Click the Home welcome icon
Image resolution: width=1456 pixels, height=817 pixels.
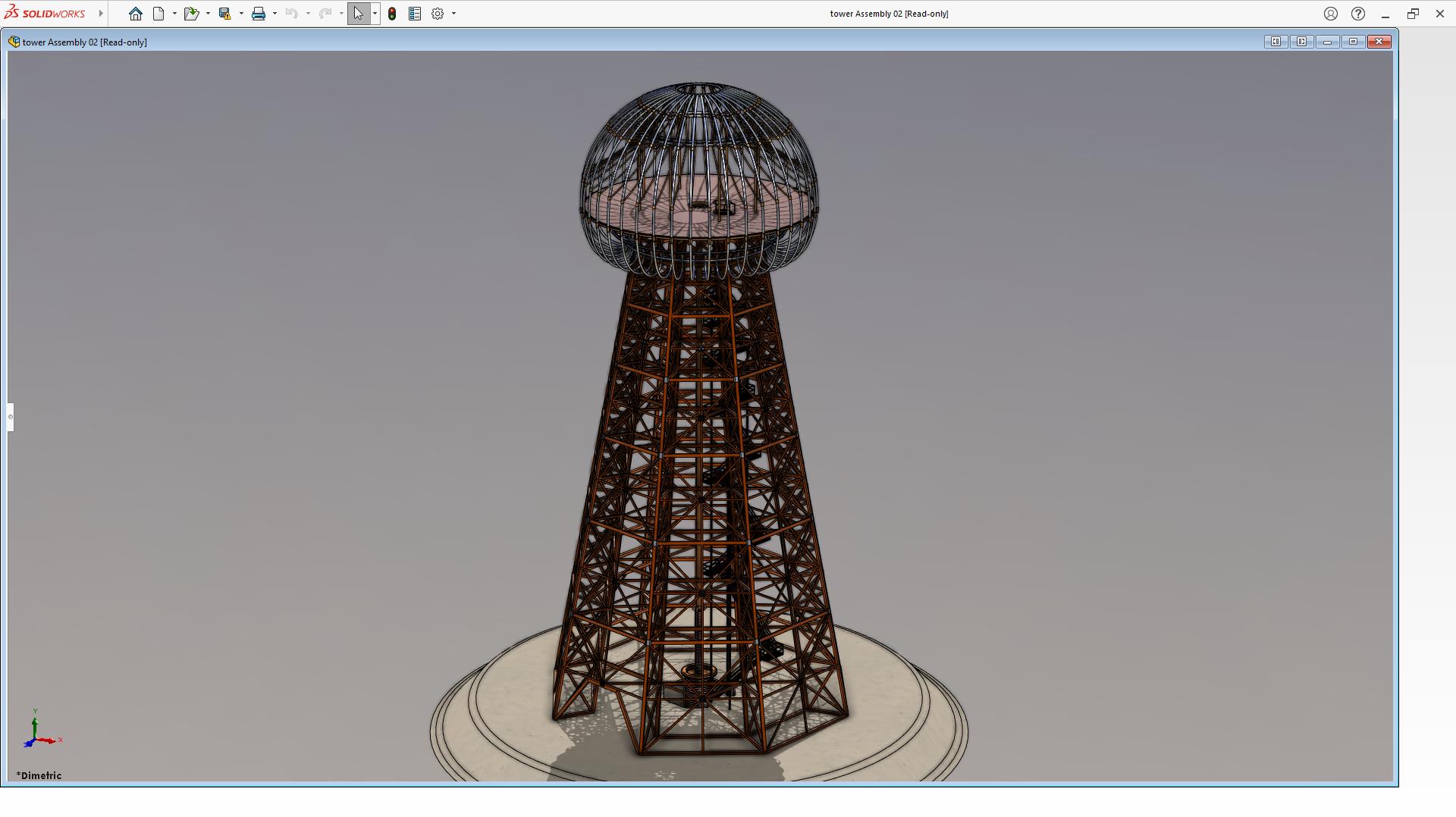pyautogui.click(x=136, y=14)
